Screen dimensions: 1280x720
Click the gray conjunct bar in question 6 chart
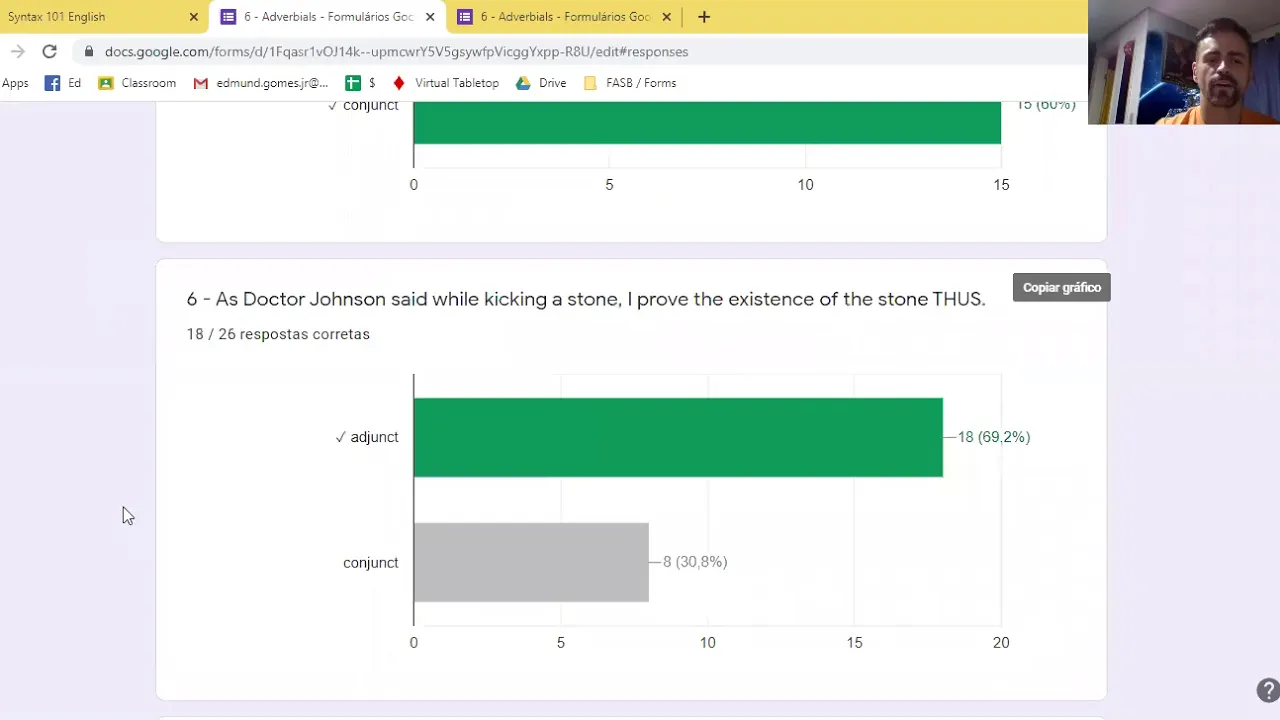531,562
